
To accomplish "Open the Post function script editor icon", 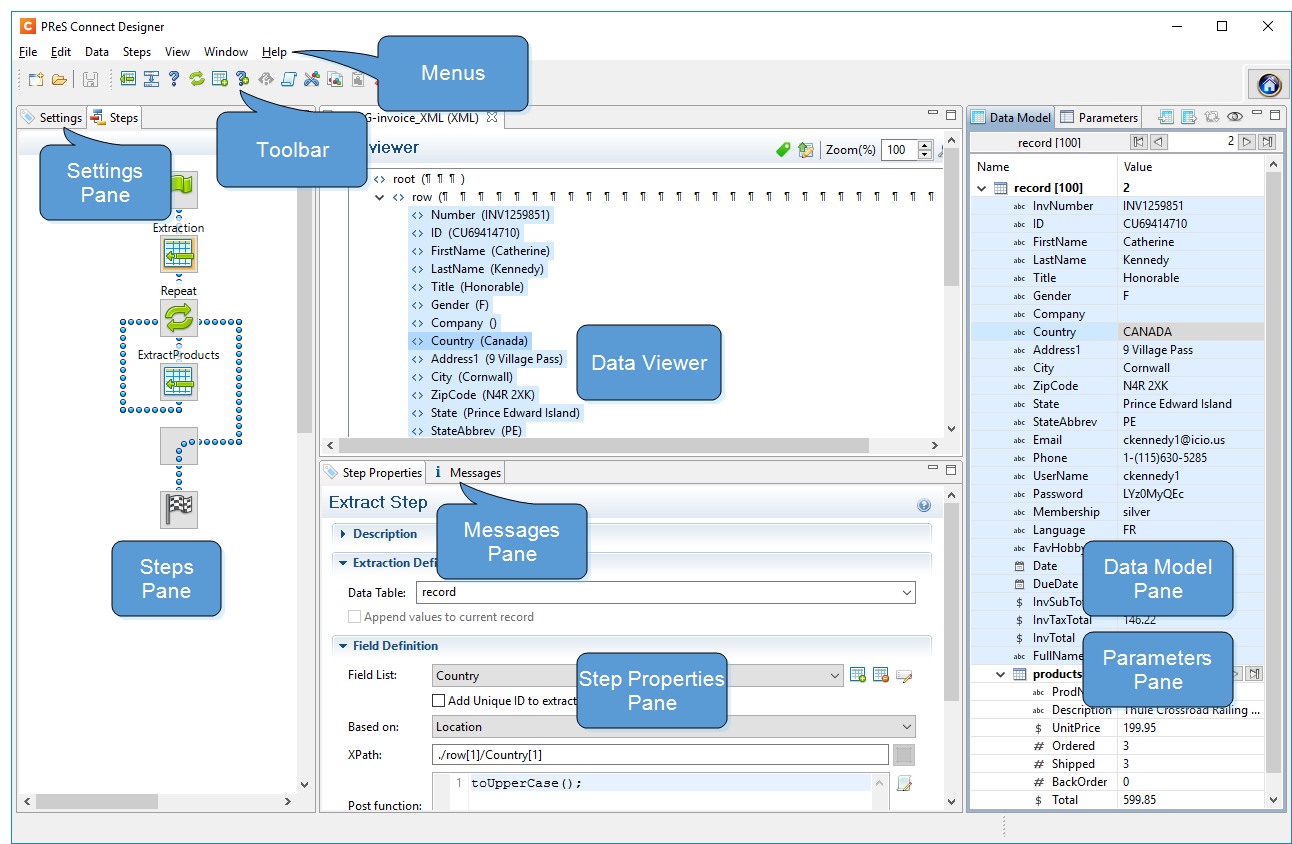I will click(x=905, y=783).
